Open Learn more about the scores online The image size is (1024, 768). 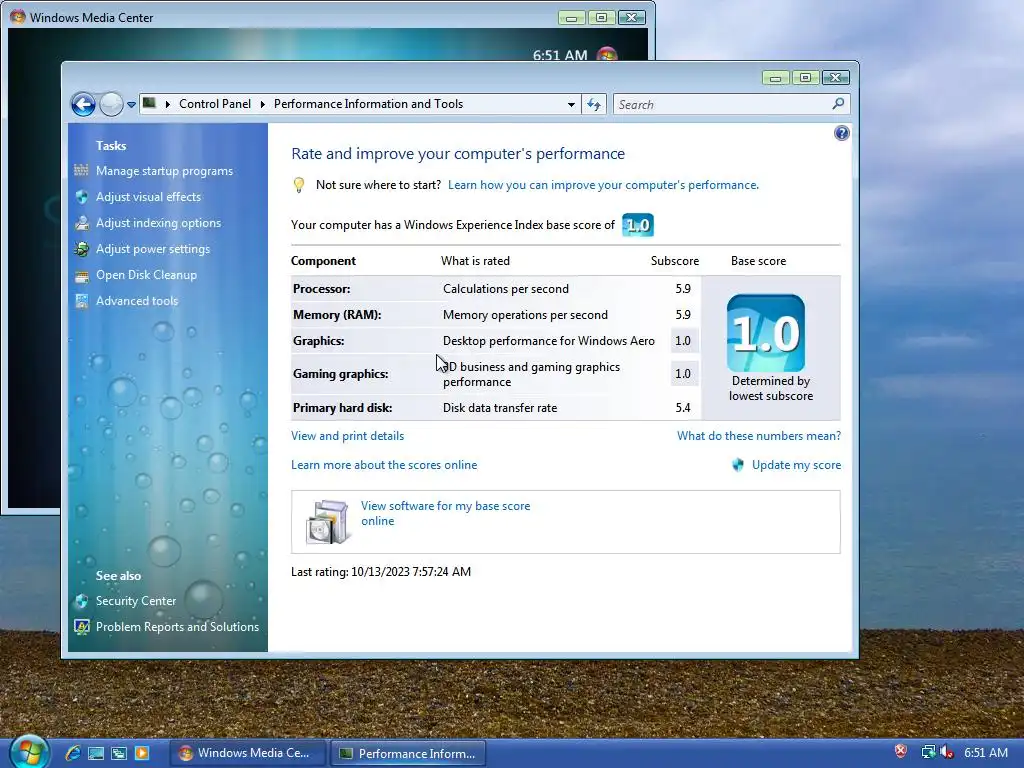(384, 465)
